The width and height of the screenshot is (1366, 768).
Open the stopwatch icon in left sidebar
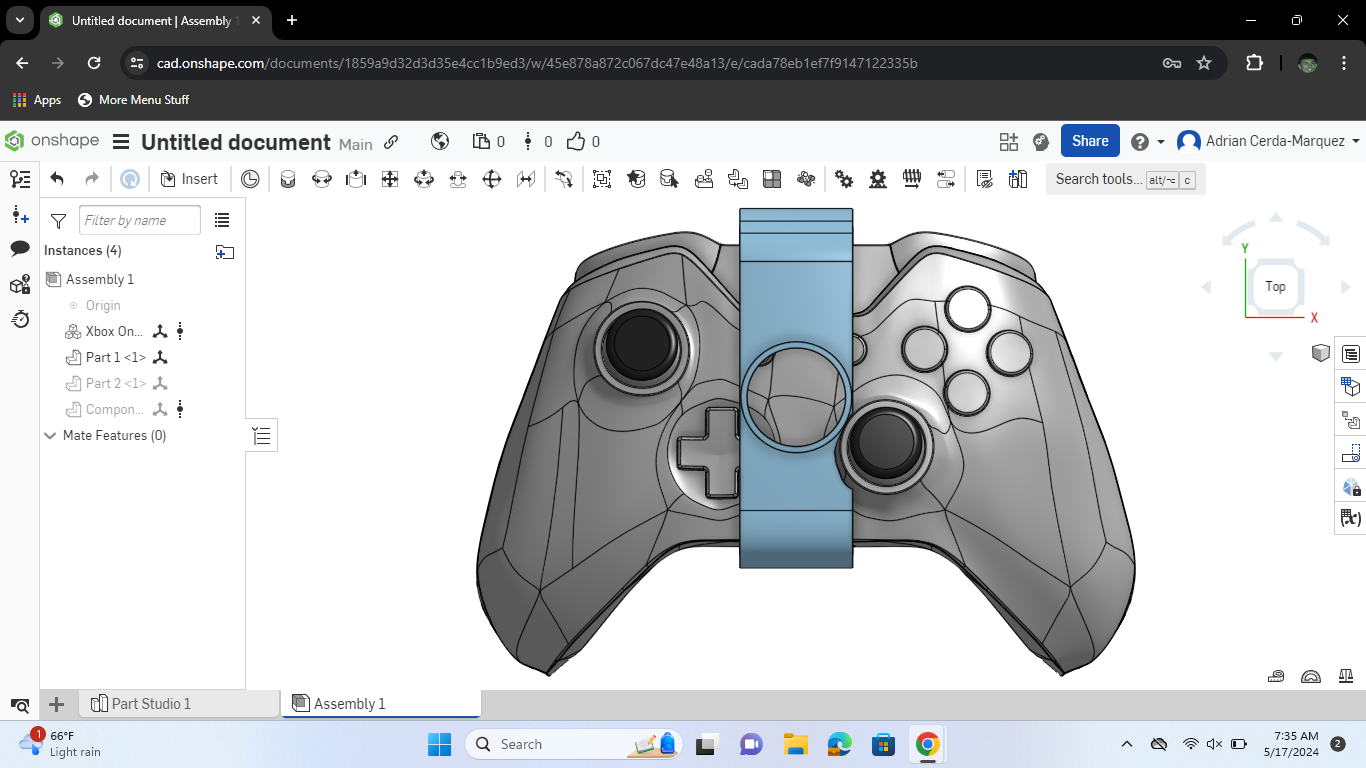20,319
